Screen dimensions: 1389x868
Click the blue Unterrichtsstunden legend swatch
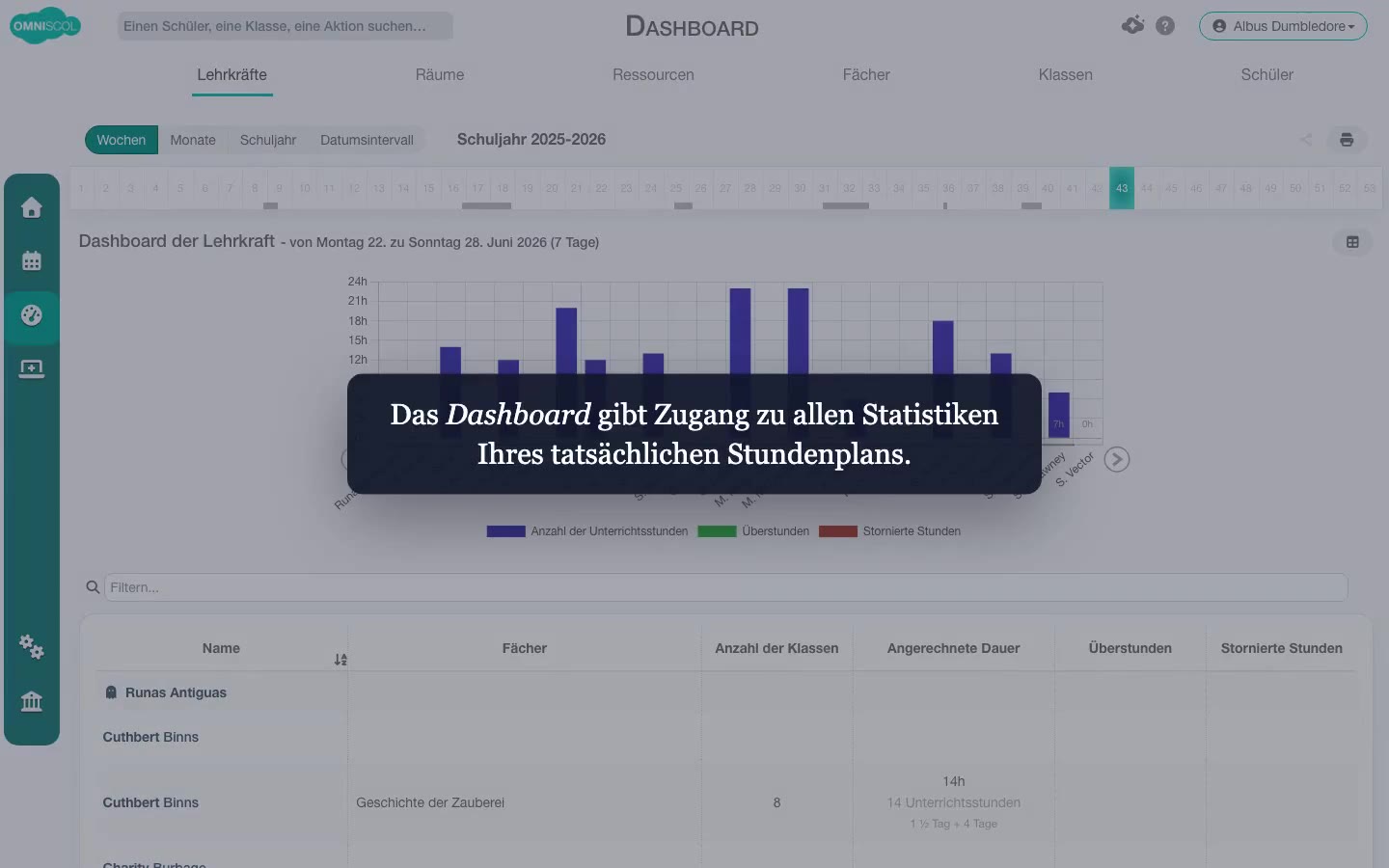(505, 531)
